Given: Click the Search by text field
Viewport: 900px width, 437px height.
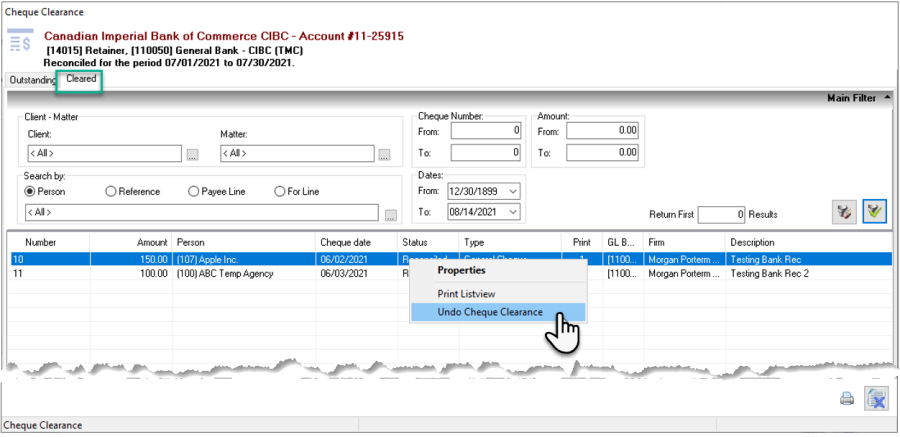Looking at the screenshot, I should (202, 212).
